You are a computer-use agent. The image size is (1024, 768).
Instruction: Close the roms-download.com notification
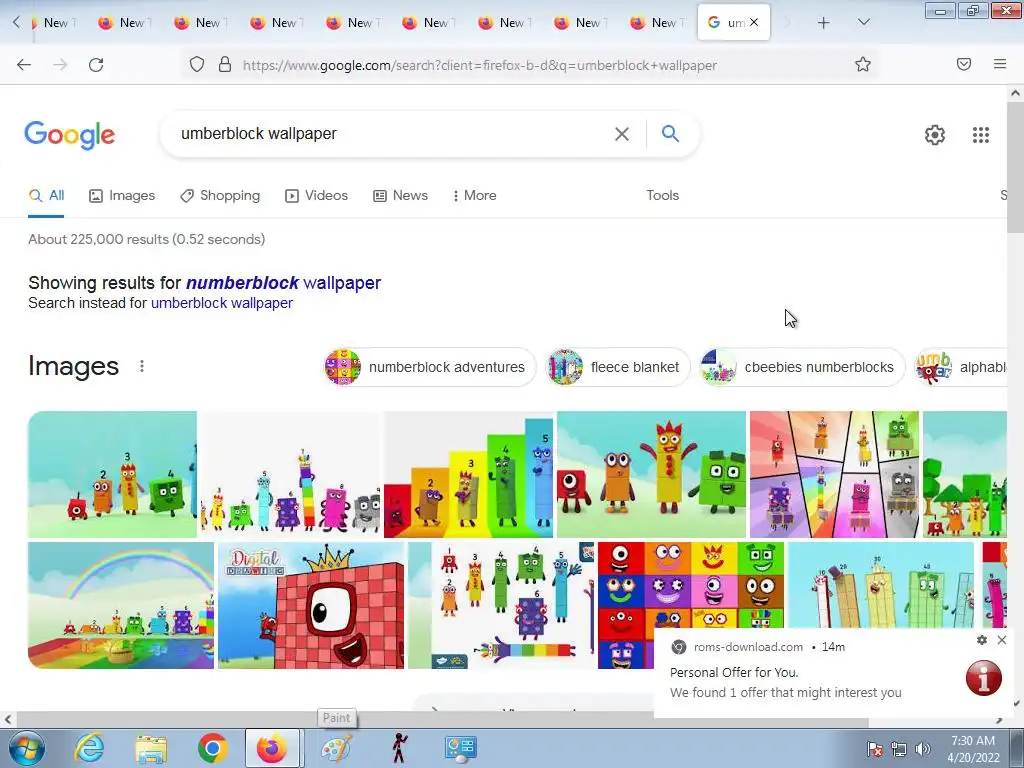tap(1002, 640)
